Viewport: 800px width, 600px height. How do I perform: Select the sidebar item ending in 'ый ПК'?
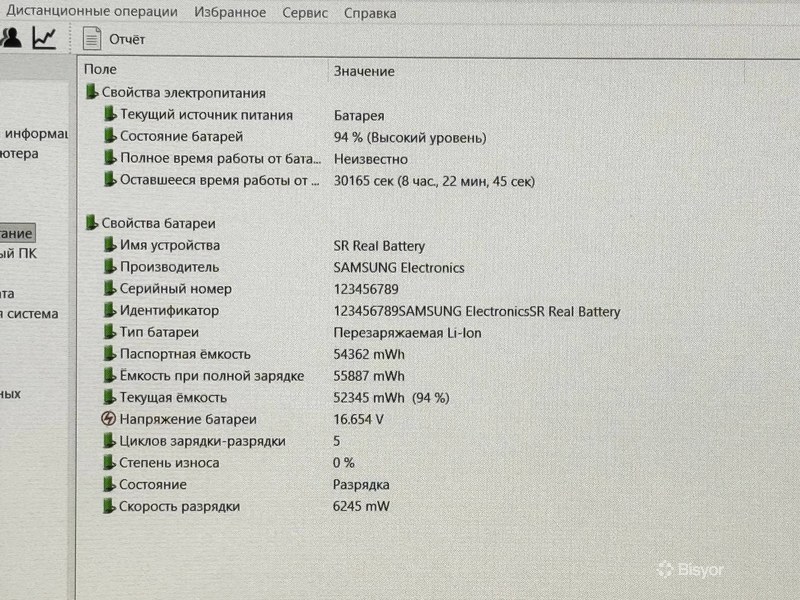[18, 254]
